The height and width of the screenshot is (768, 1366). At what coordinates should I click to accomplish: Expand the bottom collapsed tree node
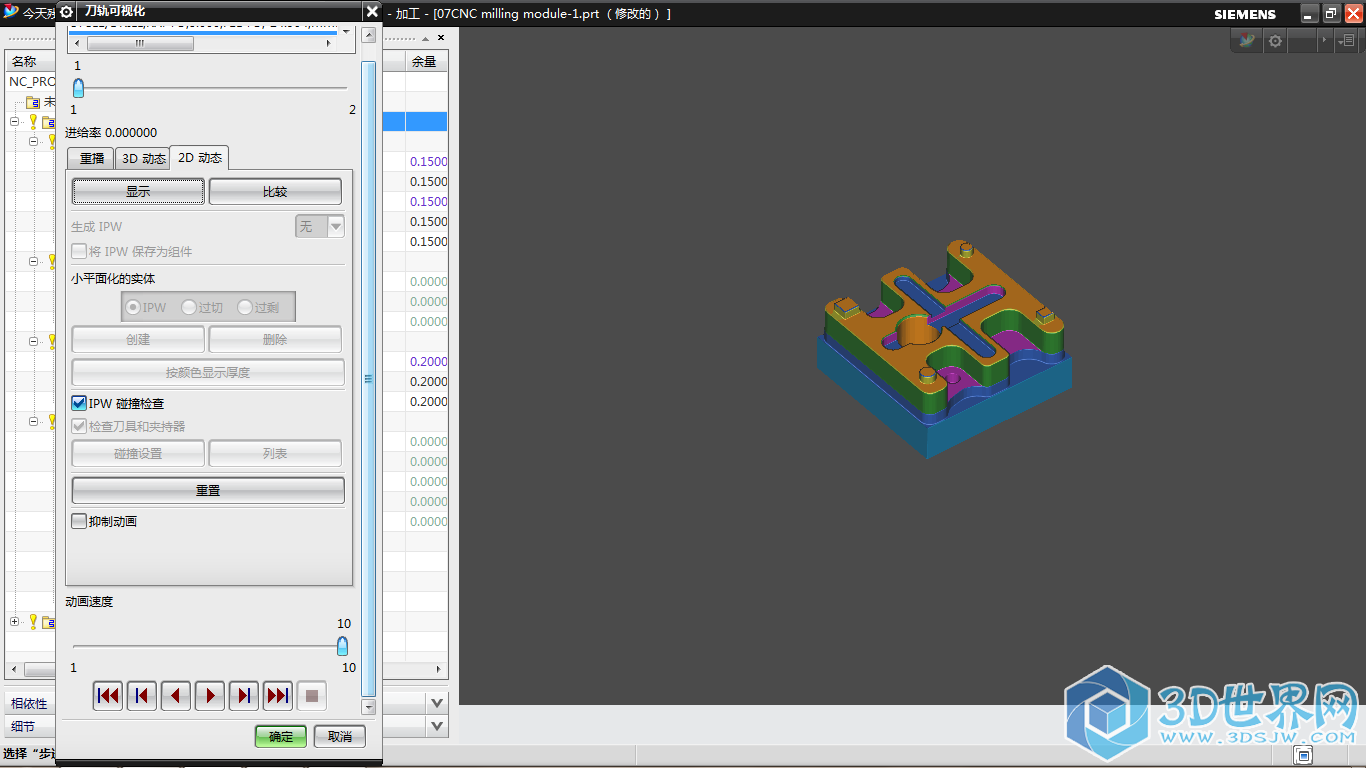[x=15, y=621]
